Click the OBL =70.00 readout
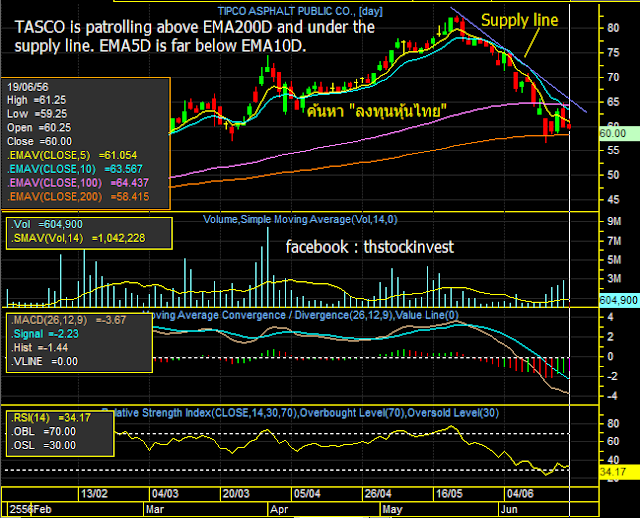The image size is (640, 518). coord(43,431)
